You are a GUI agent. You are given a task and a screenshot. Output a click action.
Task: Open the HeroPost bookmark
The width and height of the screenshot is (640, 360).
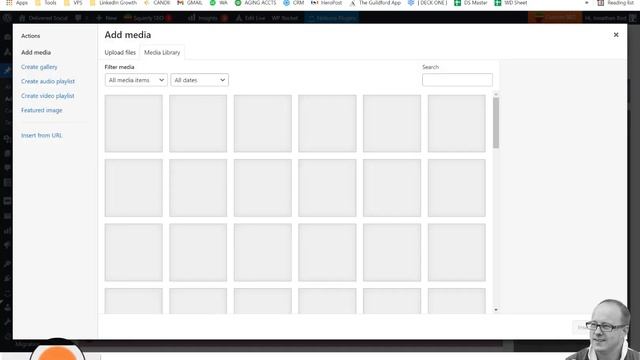click(x=327, y=3)
